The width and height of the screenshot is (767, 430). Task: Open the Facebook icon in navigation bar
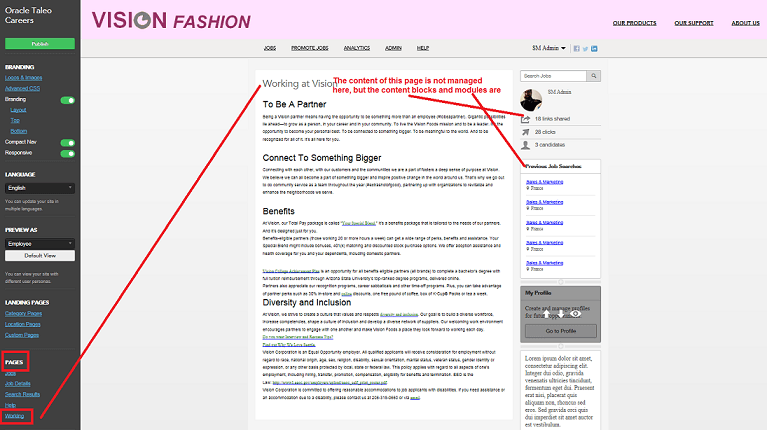click(x=577, y=48)
